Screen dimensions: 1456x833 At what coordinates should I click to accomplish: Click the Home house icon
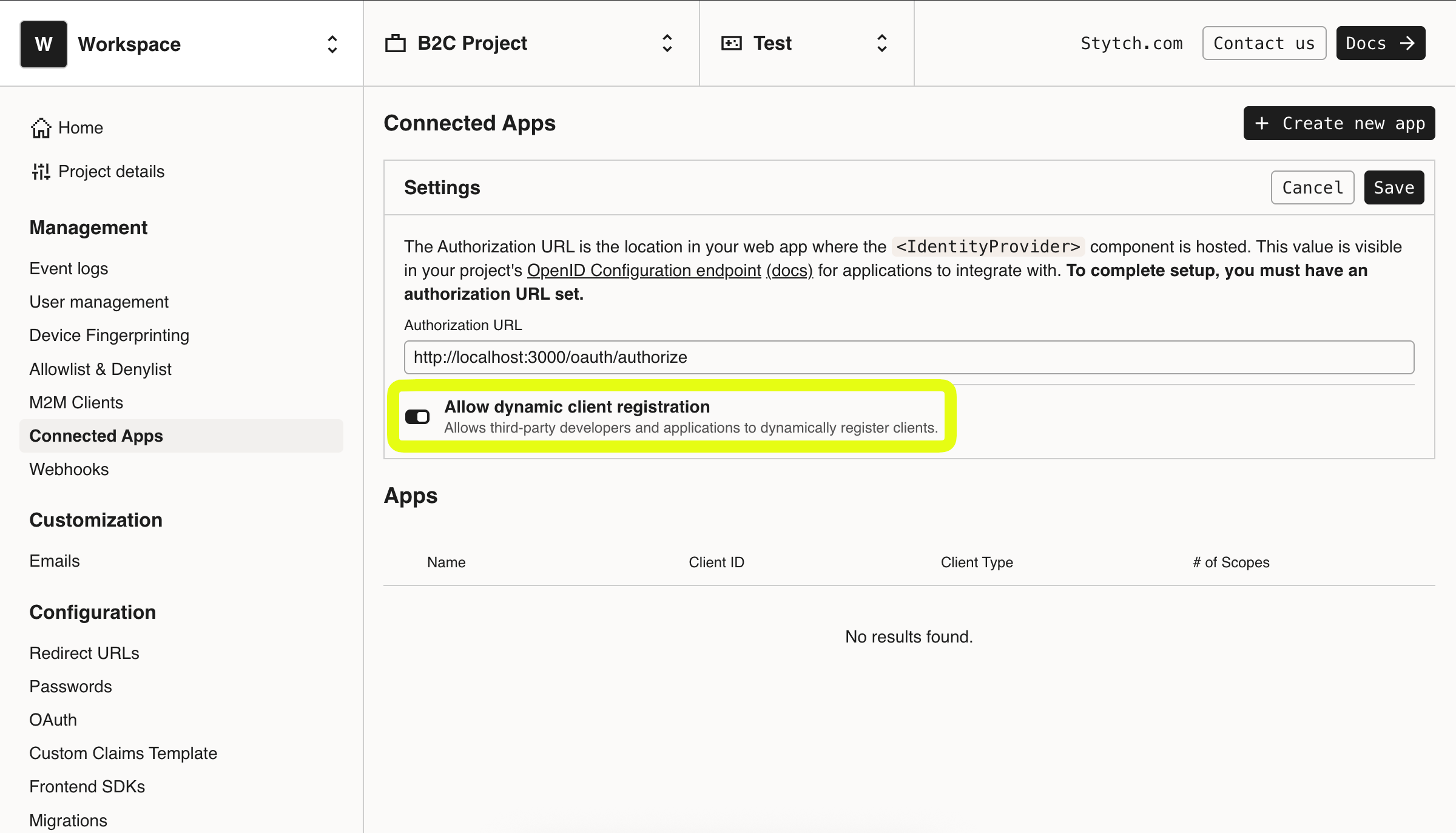(41, 127)
